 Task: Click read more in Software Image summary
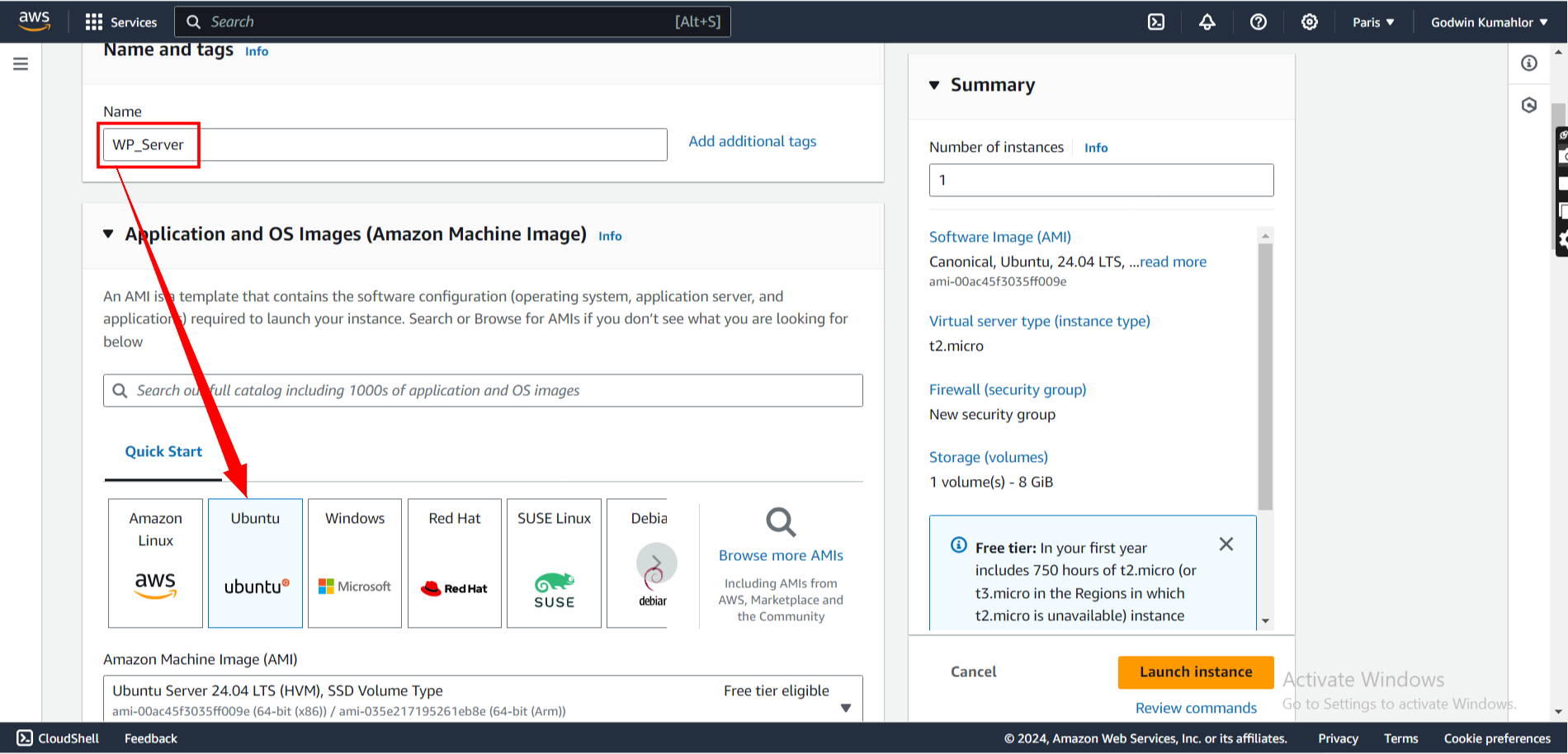pyautogui.click(x=1174, y=262)
